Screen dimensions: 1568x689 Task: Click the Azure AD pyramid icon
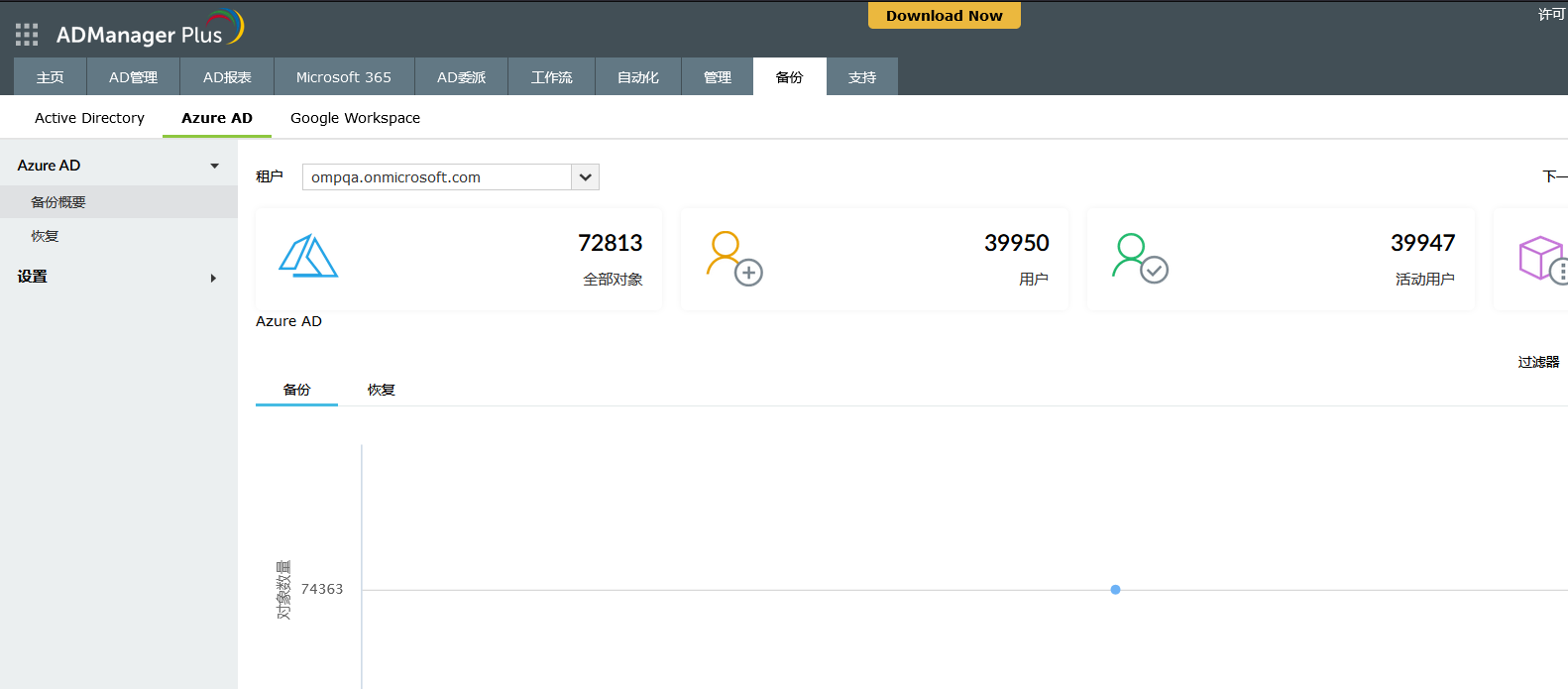pos(308,257)
